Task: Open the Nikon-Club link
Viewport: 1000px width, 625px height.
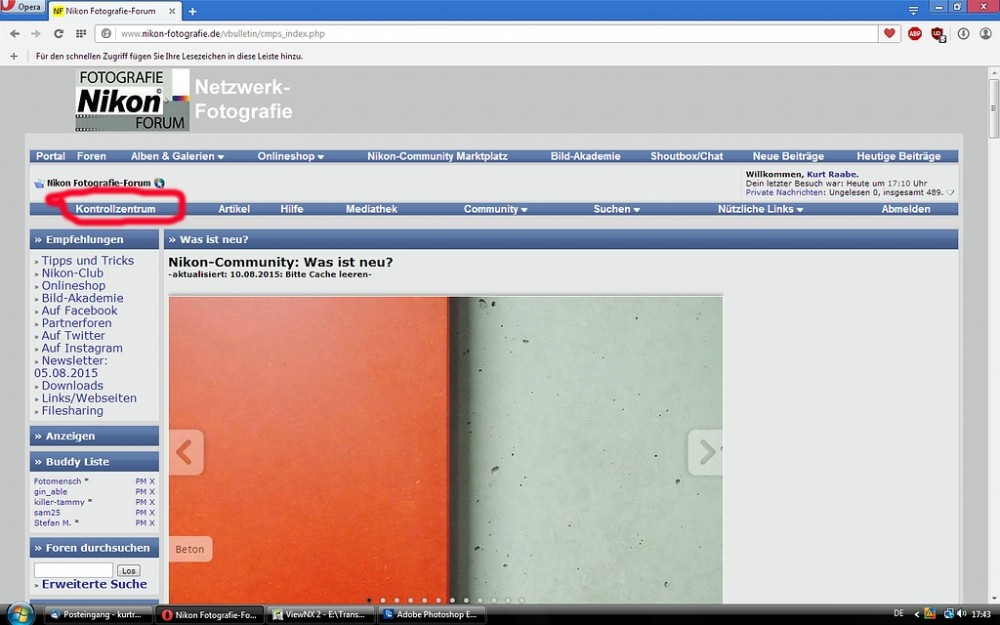Action: 72,273
